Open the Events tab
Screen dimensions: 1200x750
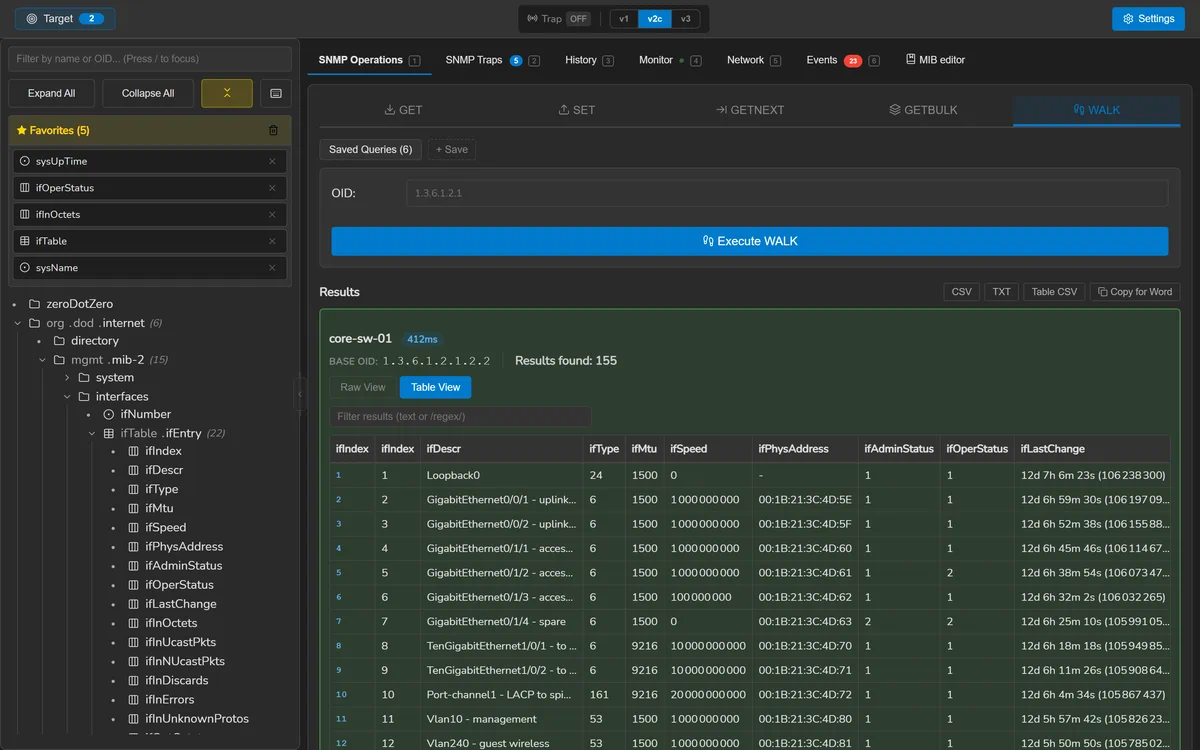843,60
